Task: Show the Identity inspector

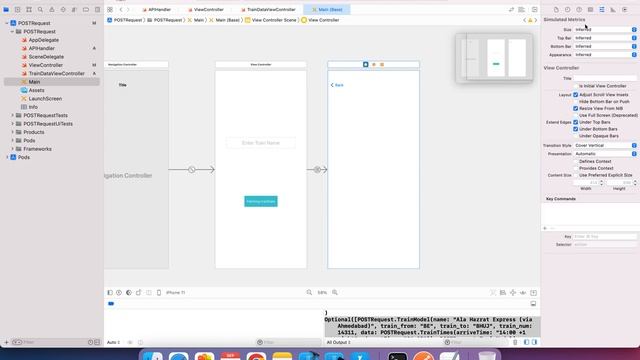Action: pos(591,9)
